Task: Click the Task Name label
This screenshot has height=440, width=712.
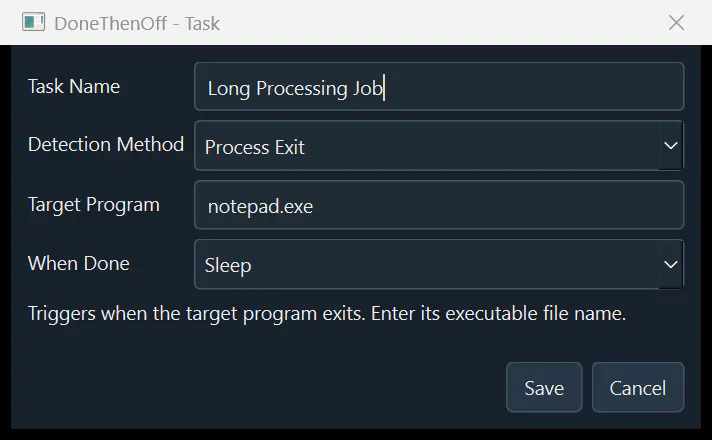Action: tap(74, 86)
